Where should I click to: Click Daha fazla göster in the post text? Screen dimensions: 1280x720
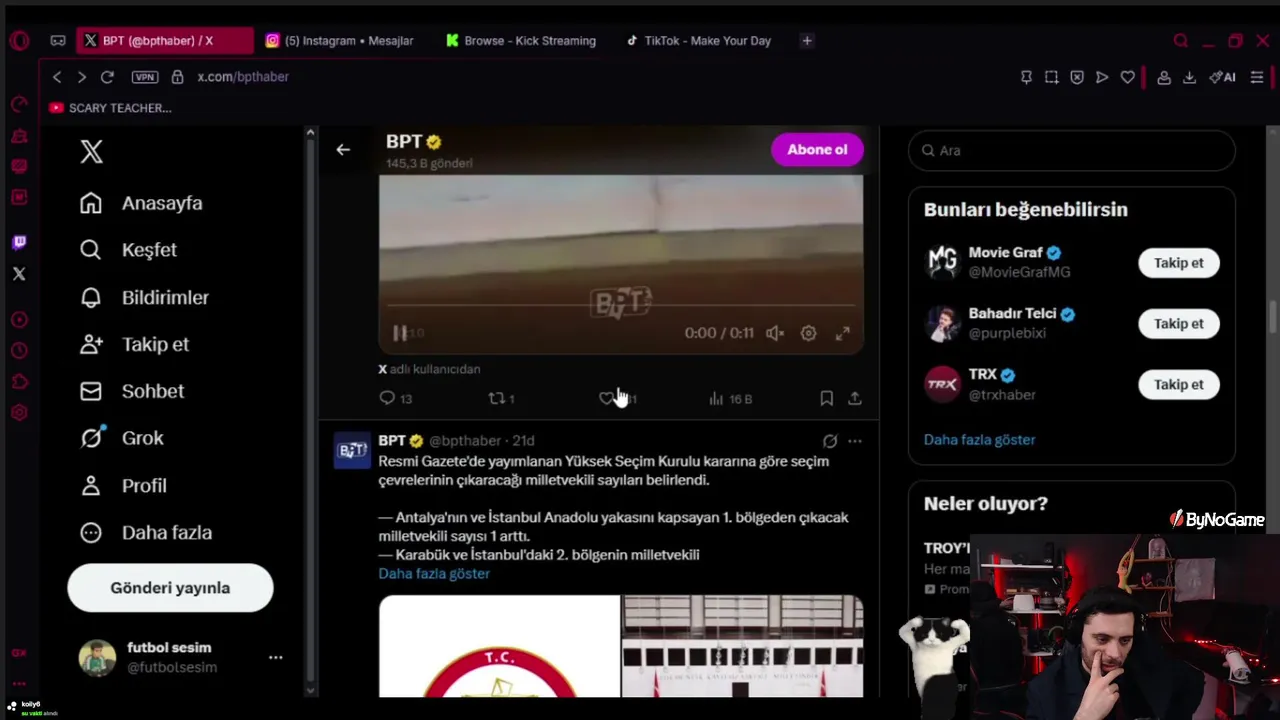pos(434,573)
